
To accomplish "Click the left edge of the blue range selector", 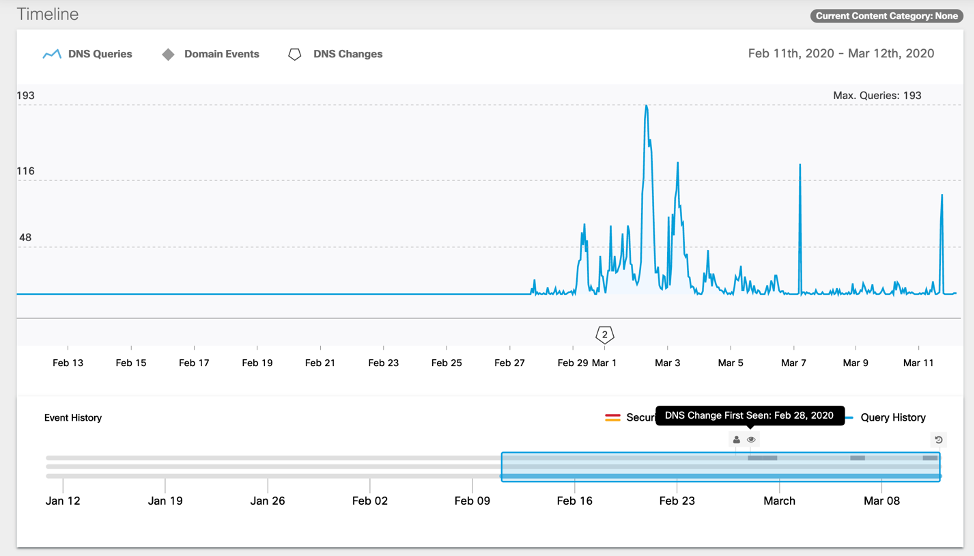I will tap(502, 467).
